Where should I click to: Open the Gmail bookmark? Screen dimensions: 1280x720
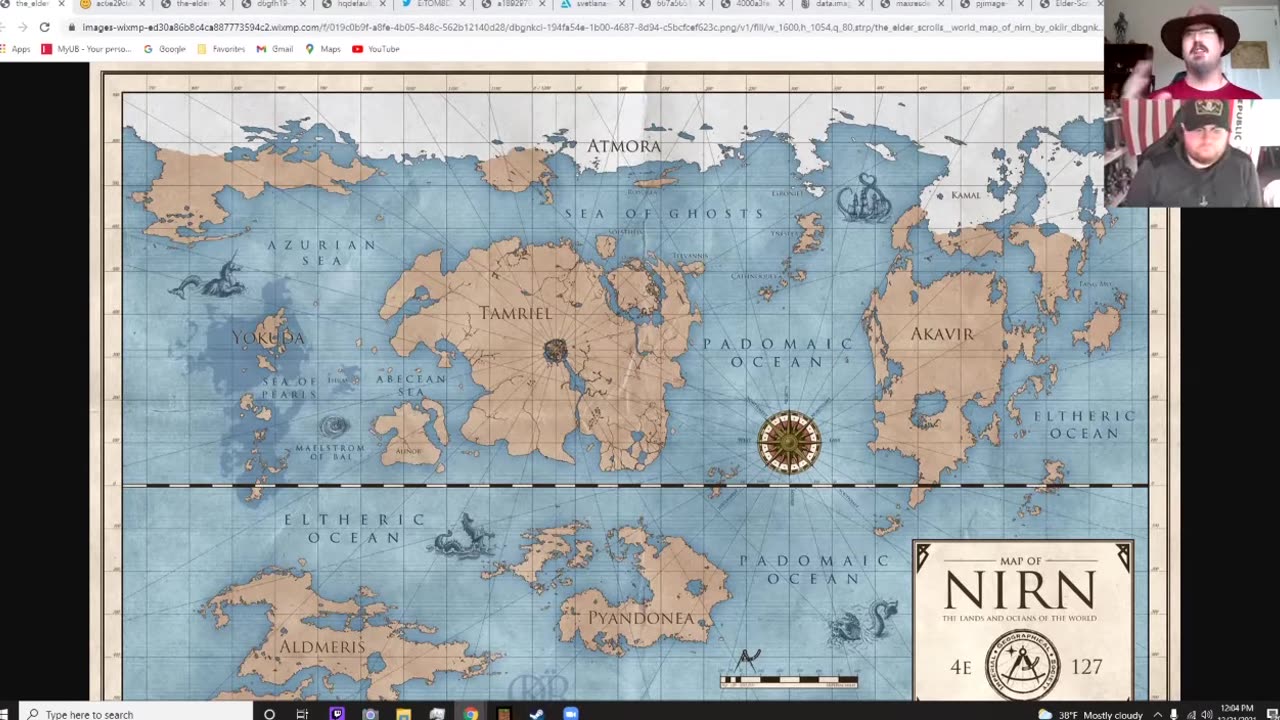click(x=275, y=49)
